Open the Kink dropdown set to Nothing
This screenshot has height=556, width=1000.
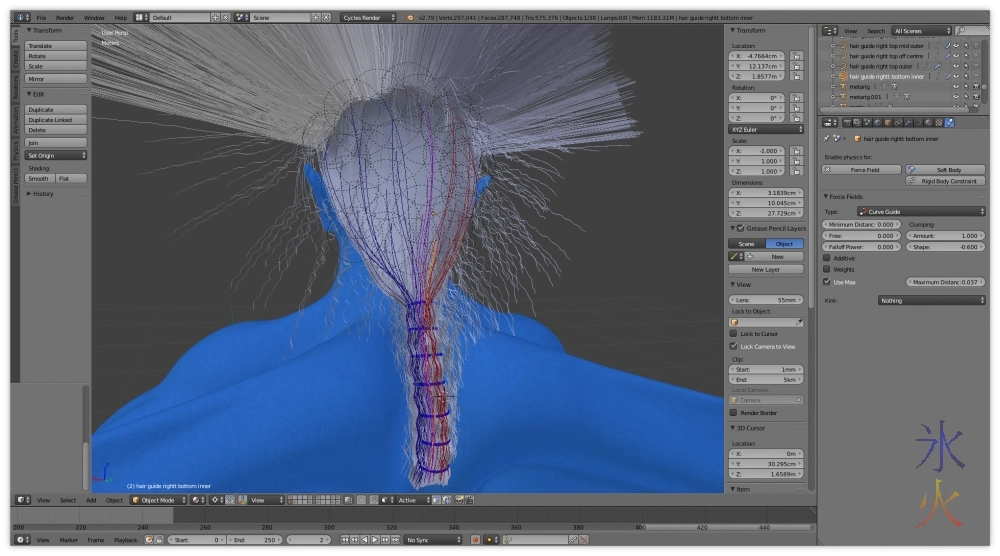(931, 300)
